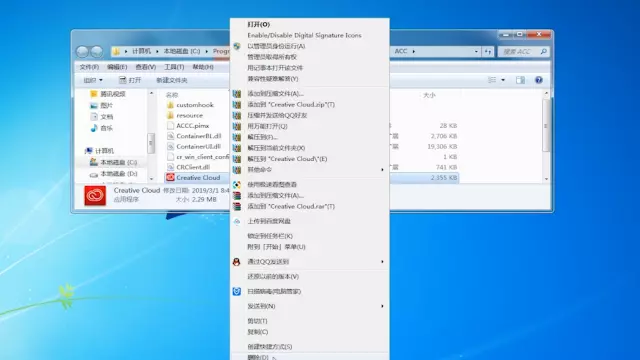Click the Explorer back navigation button

pos(82,51)
